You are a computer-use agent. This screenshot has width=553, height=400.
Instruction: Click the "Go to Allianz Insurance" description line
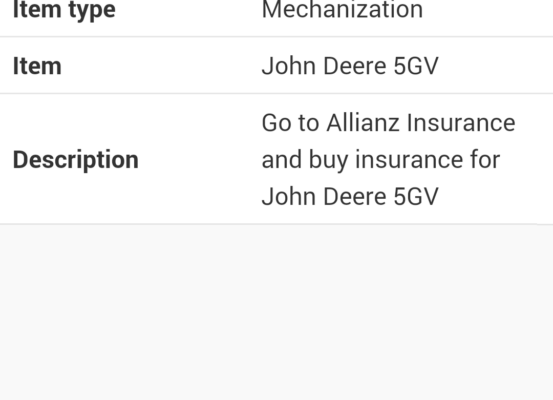point(388,123)
